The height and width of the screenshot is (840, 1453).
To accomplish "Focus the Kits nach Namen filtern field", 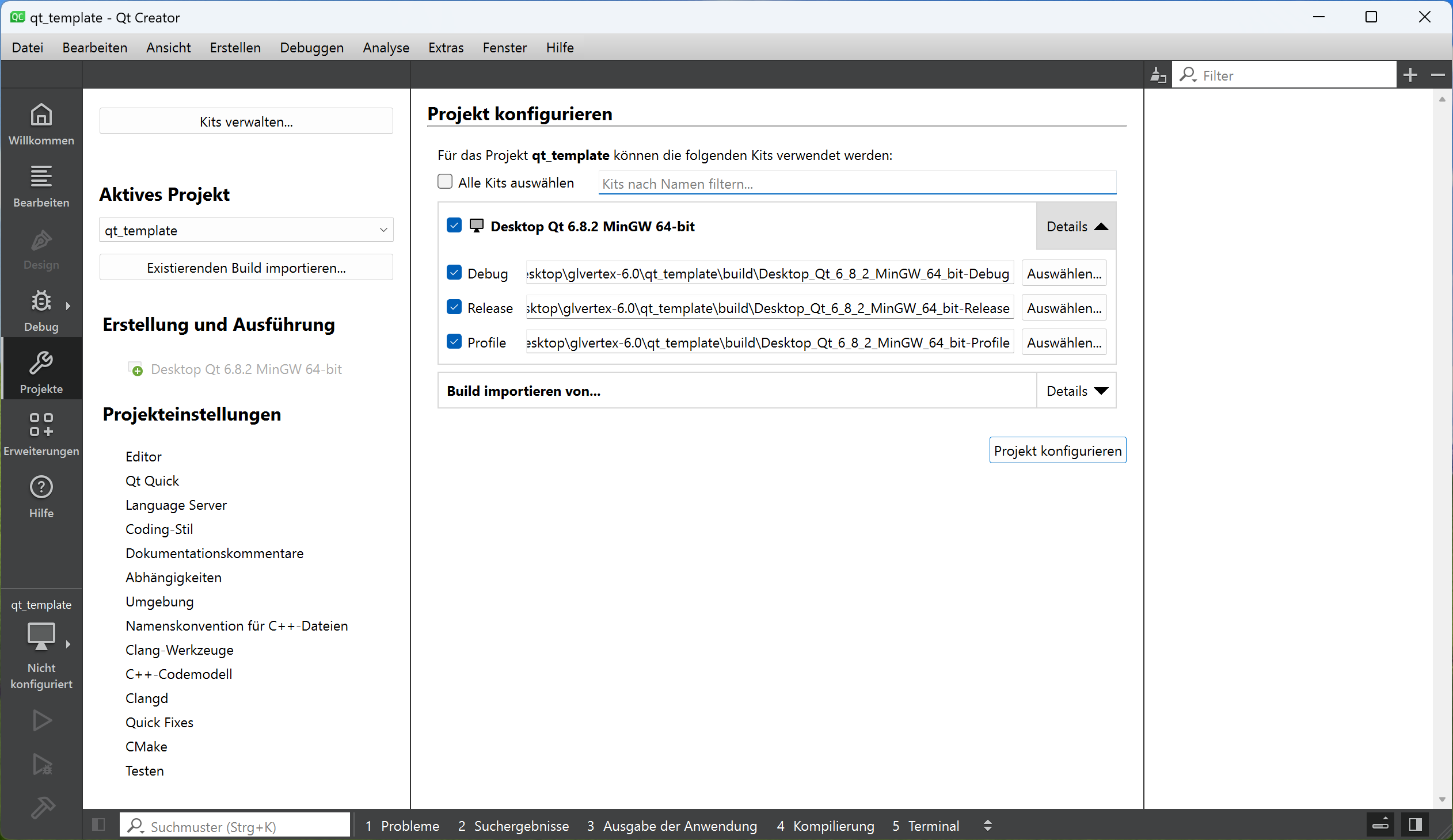I will click(x=857, y=183).
